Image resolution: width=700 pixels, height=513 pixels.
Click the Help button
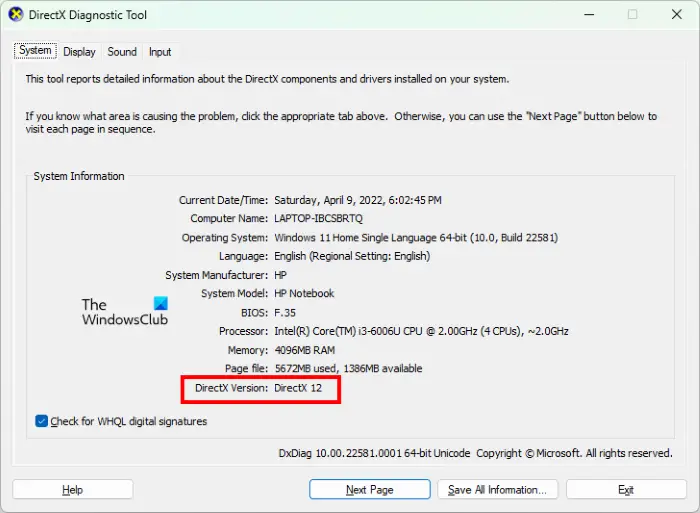coord(72,490)
